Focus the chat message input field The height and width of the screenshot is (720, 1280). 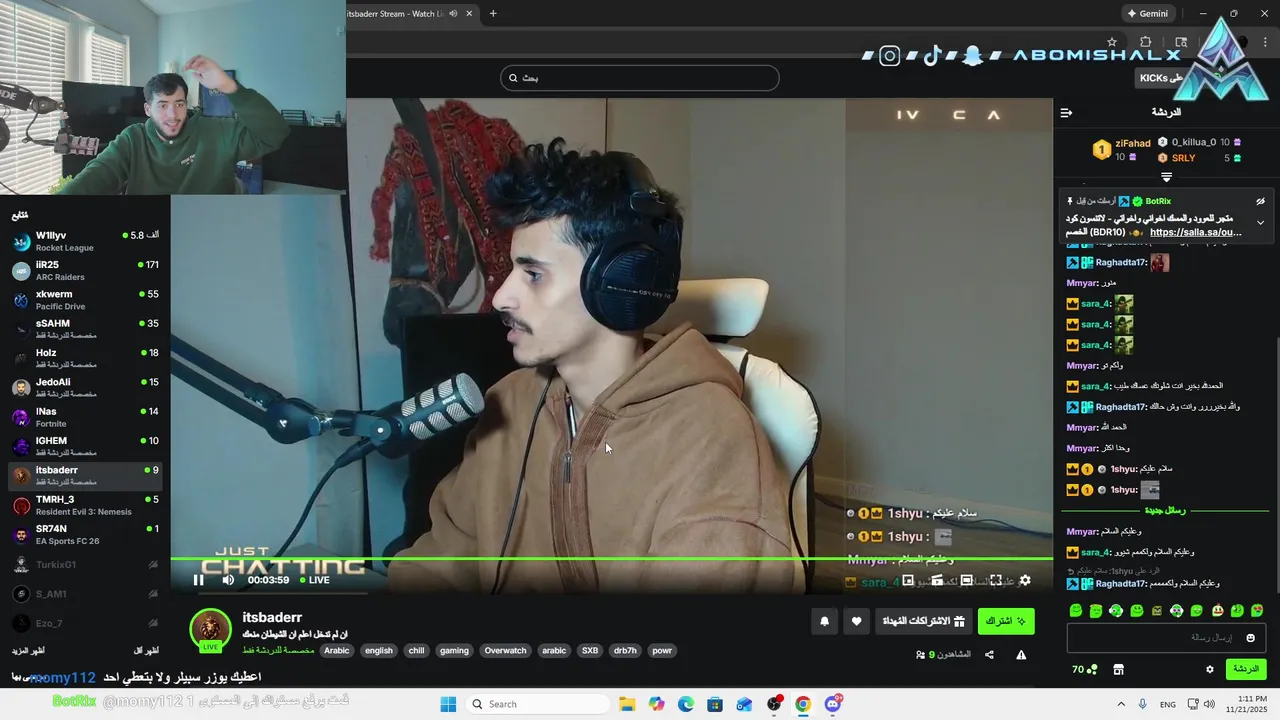pos(1167,638)
